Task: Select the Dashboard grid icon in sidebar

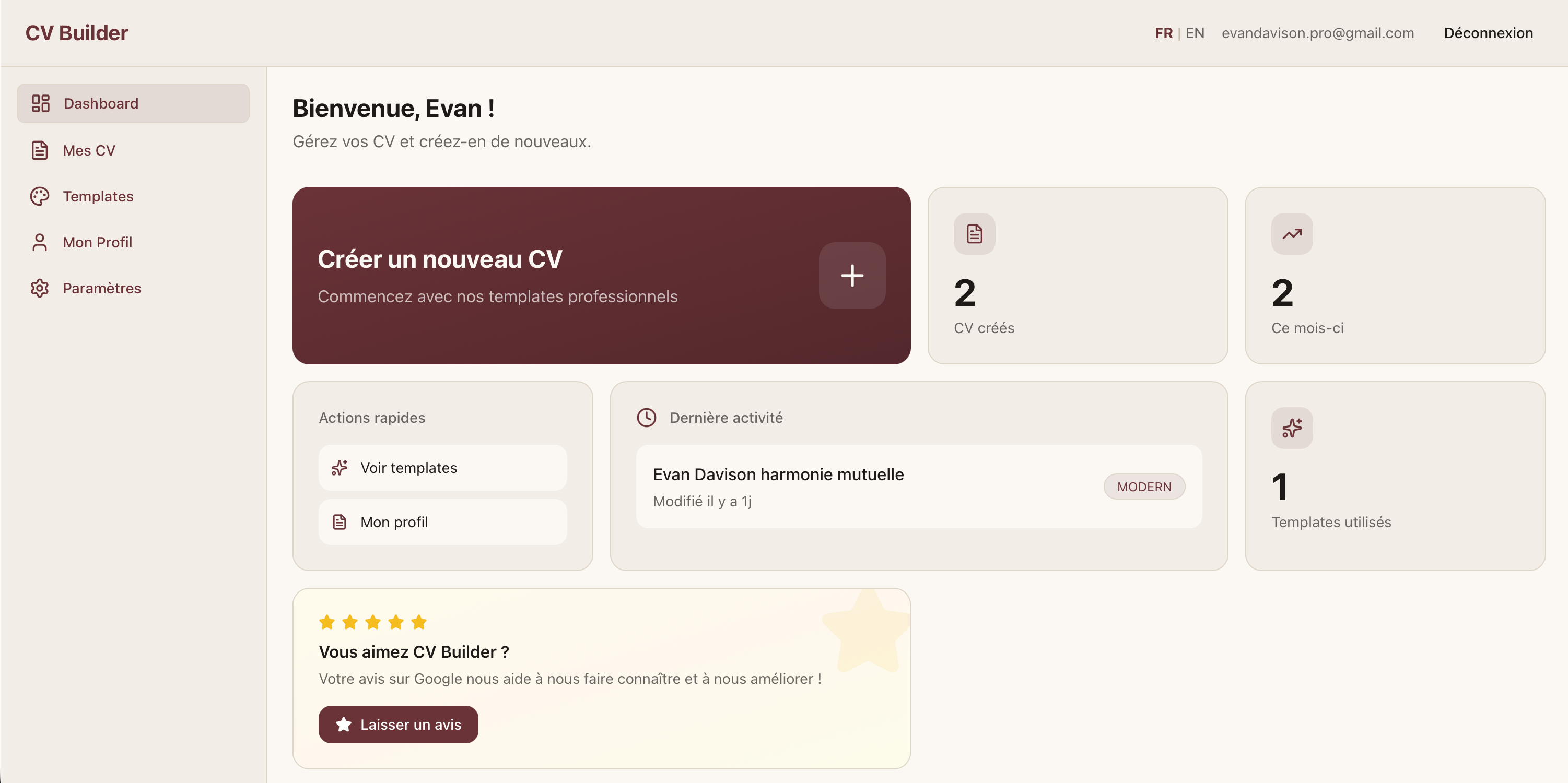Action: (40, 103)
